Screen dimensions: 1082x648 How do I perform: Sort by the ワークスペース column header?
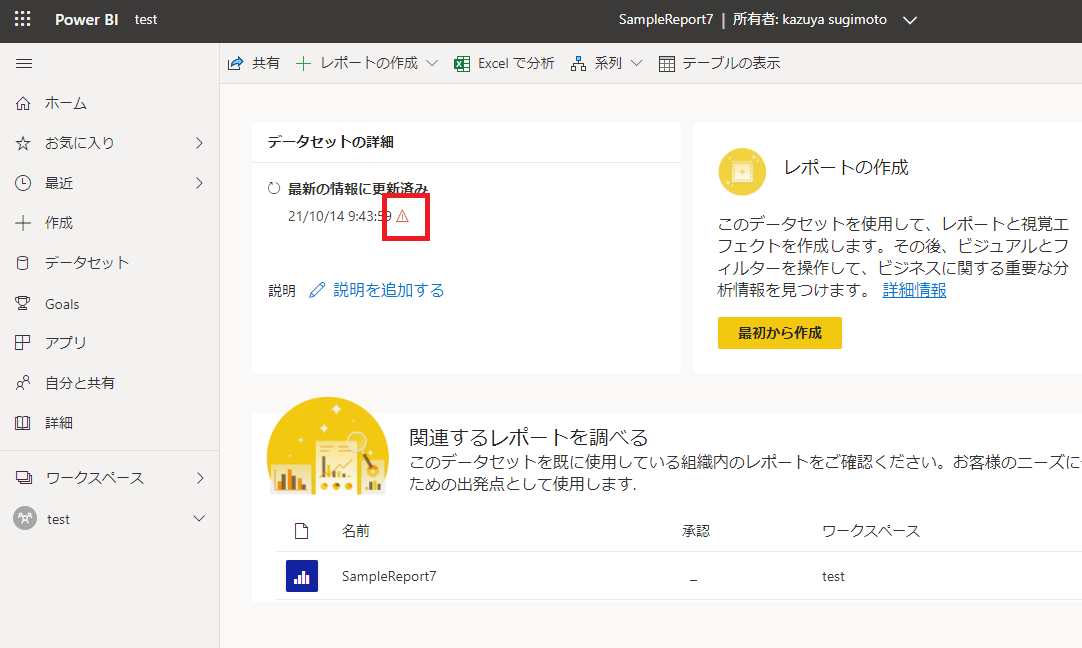pyautogui.click(x=871, y=531)
